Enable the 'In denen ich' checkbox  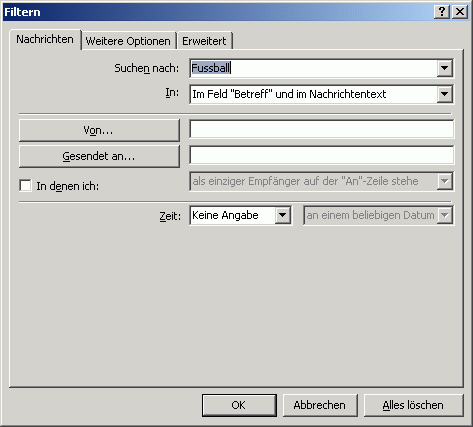coord(25,186)
